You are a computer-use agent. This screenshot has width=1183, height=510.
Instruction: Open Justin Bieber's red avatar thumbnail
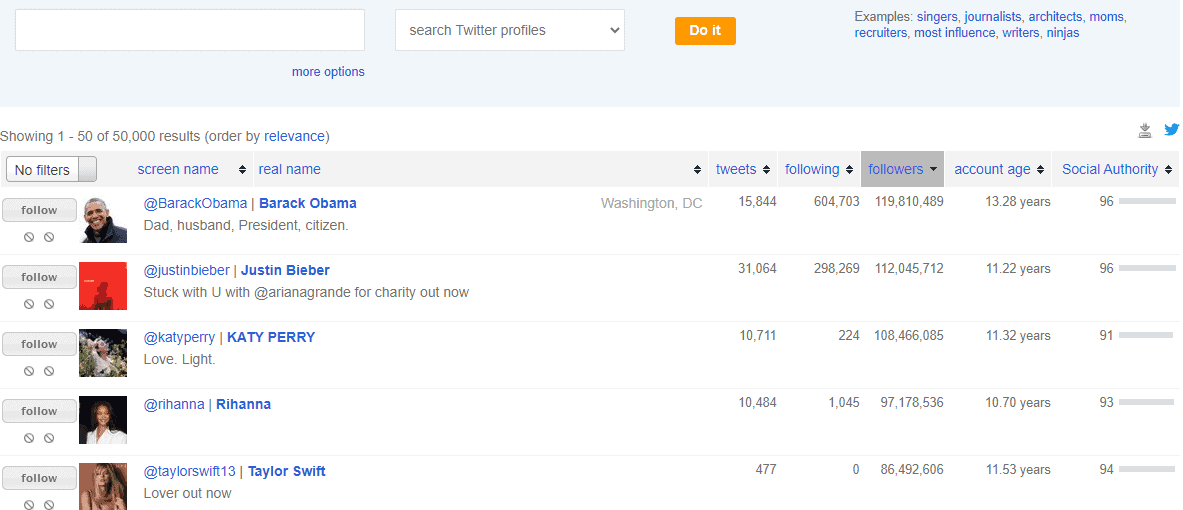pyautogui.click(x=103, y=286)
